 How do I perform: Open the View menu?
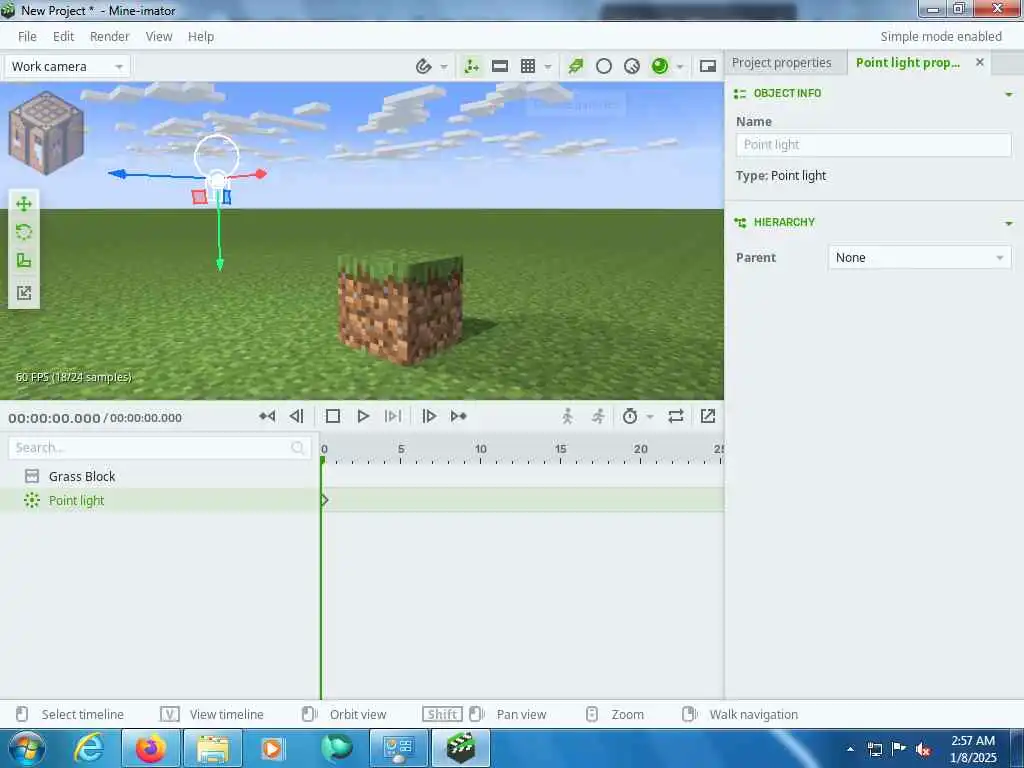click(x=159, y=37)
